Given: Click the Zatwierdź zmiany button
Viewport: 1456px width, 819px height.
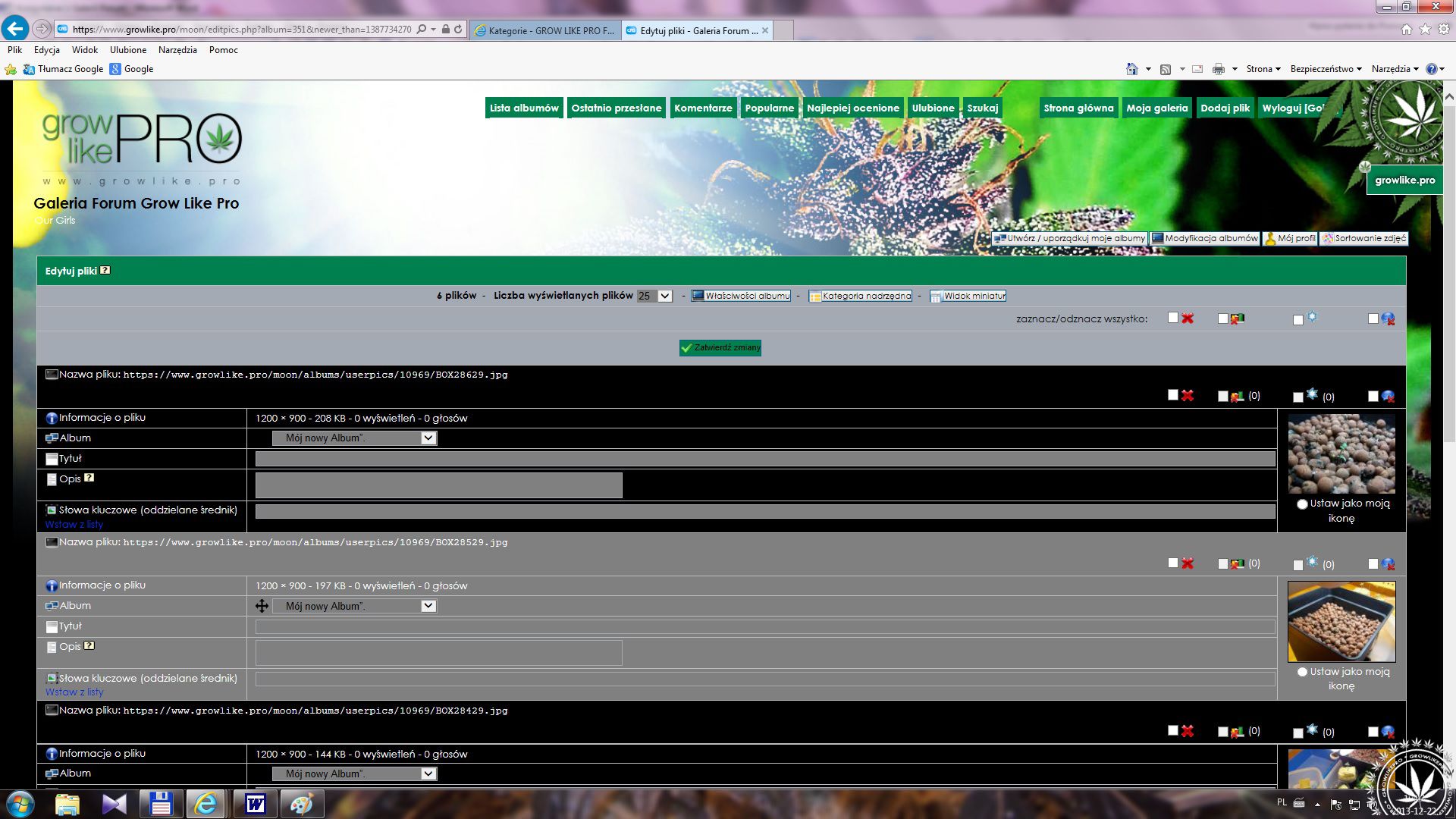Looking at the screenshot, I should (x=720, y=347).
